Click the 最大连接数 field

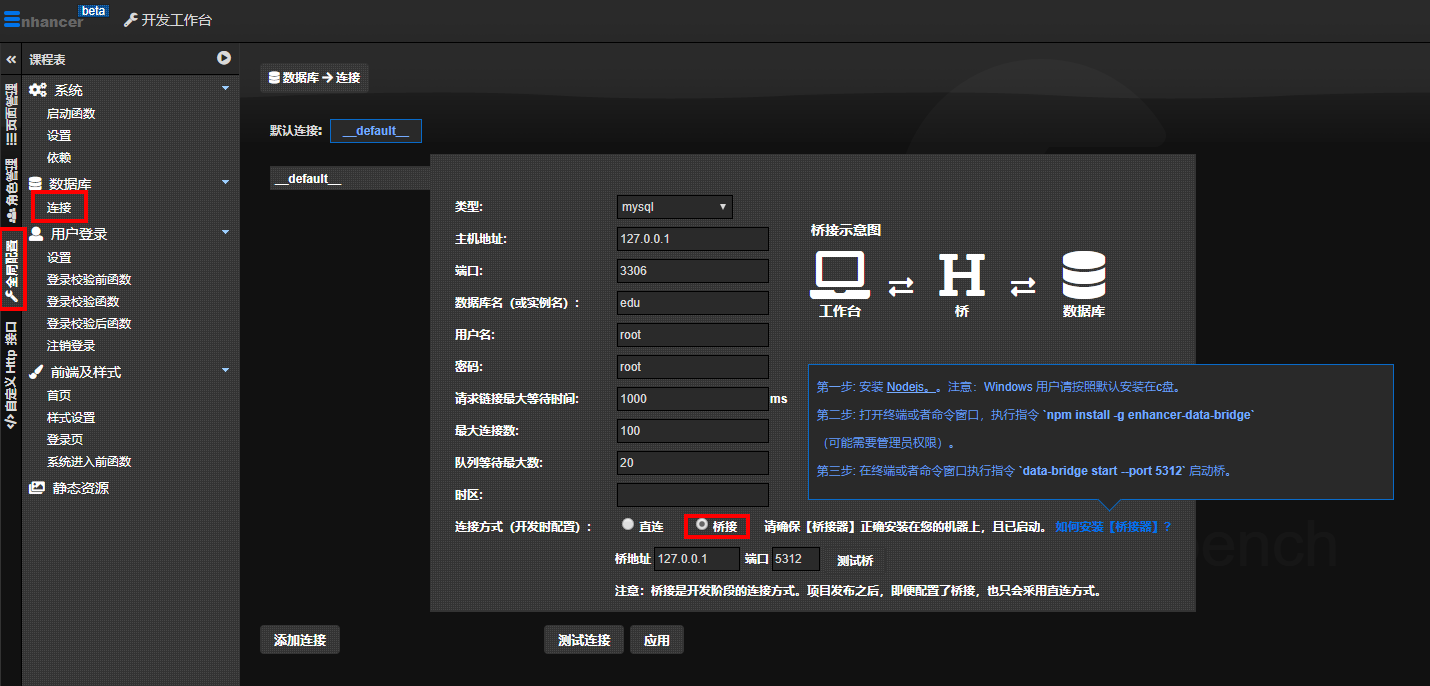point(693,431)
